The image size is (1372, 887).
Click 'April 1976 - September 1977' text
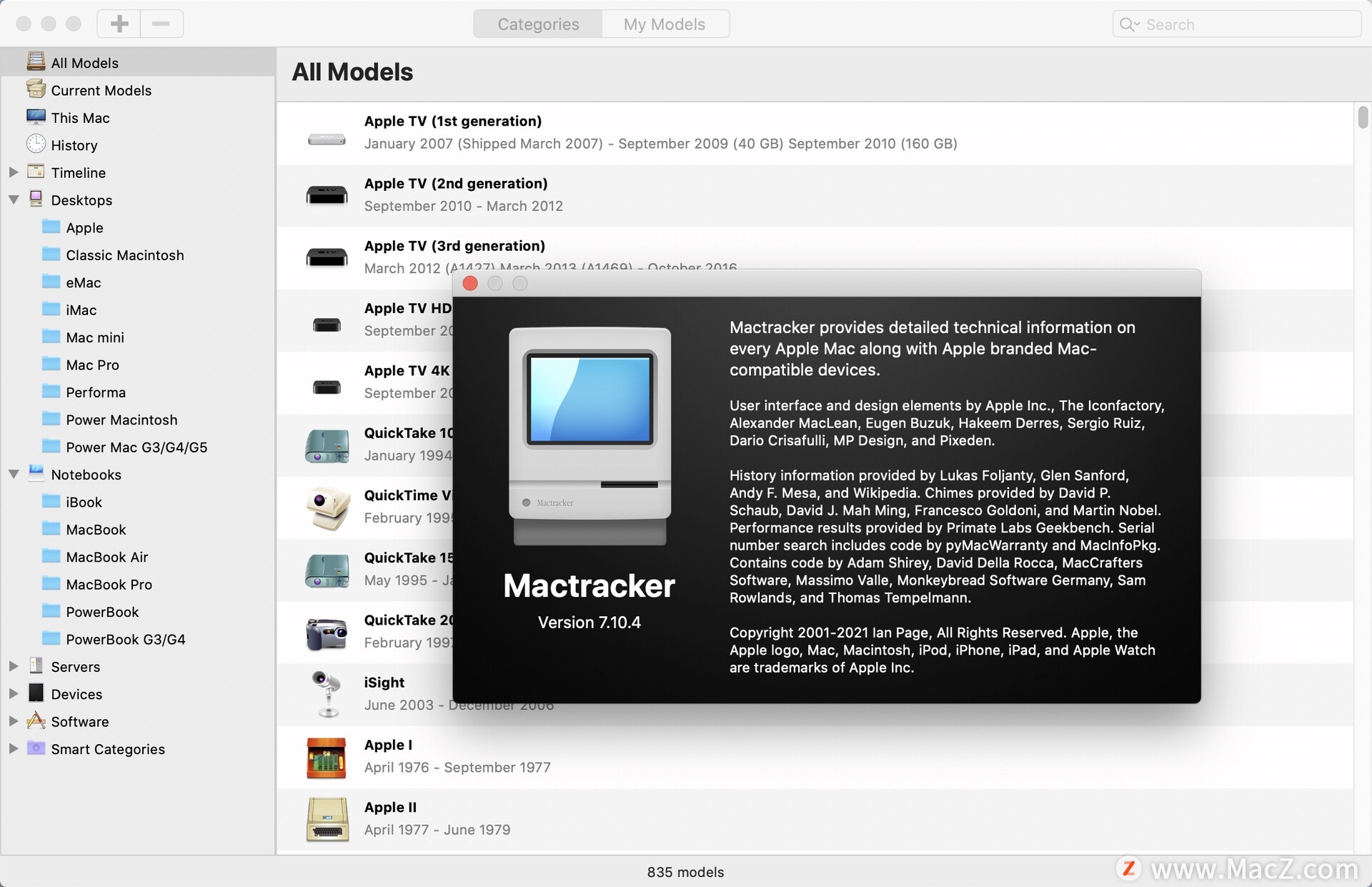point(457,767)
